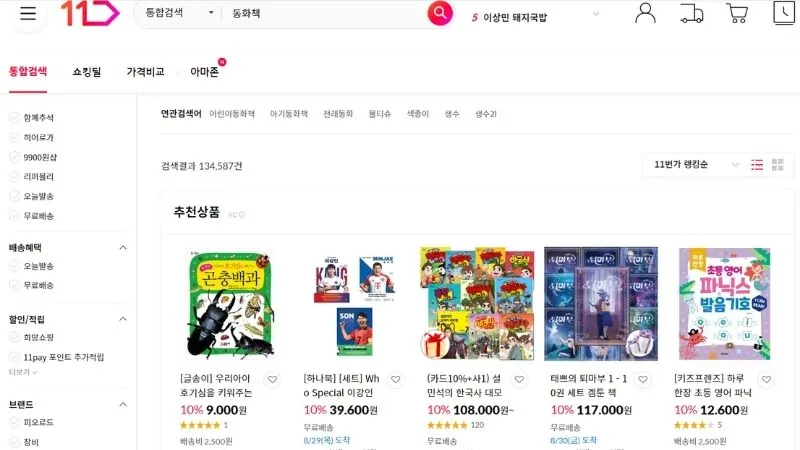Viewport: 800px width, 450px height.
Task: Like the 곤충백과 book with heart icon
Action: click(272, 380)
